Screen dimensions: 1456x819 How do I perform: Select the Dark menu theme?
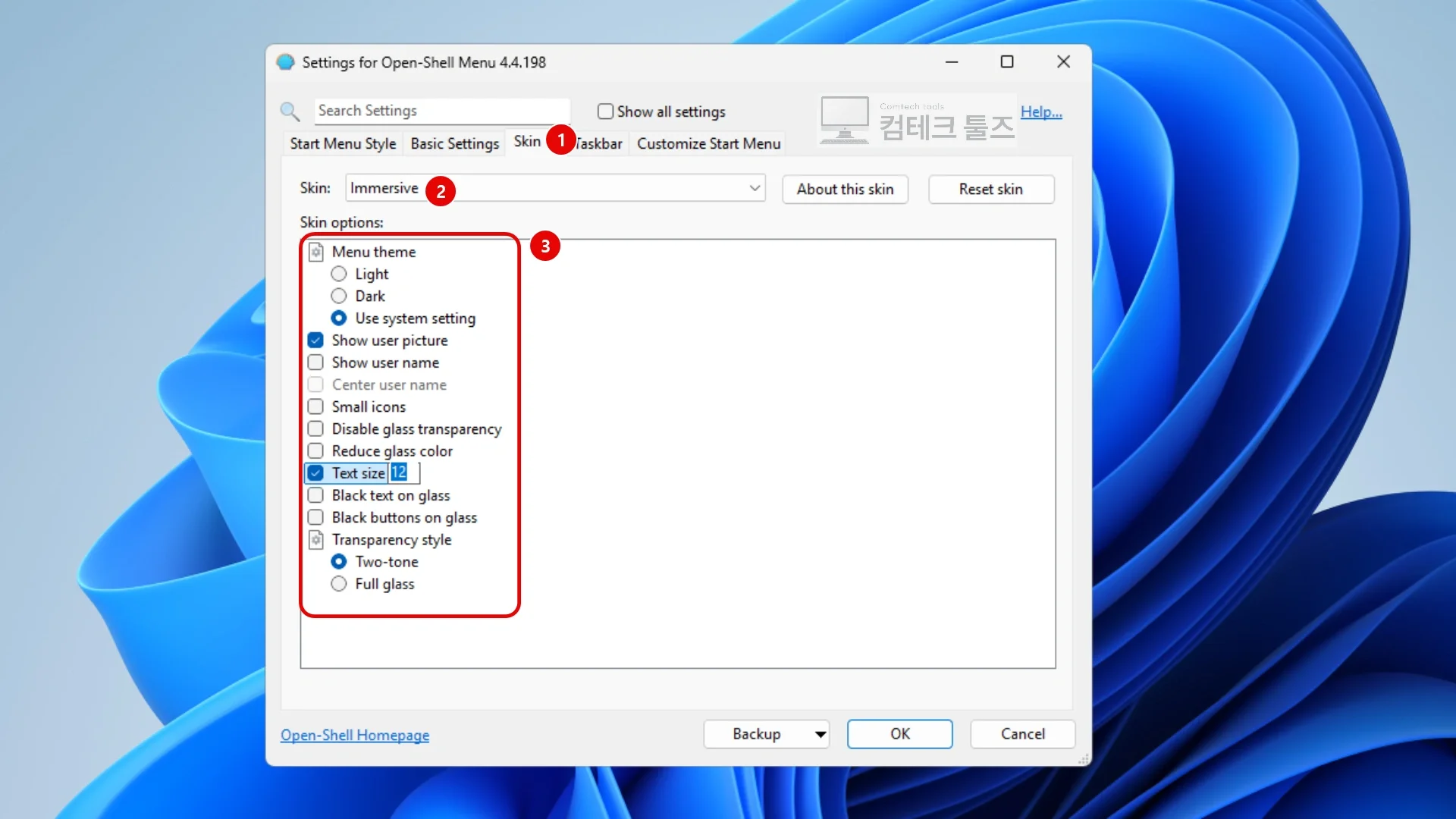339,296
